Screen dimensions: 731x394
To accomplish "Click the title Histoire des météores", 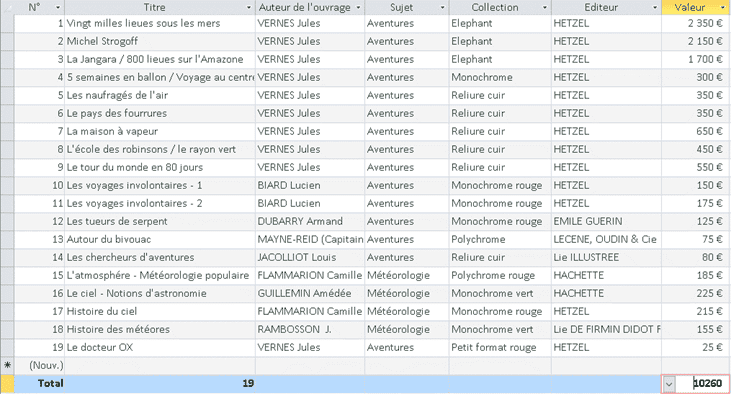I will (x=118, y=329).
